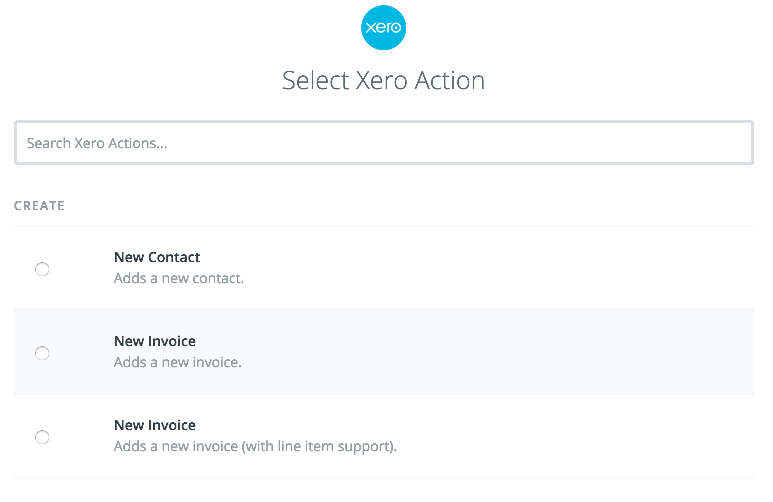
Task: Click the blue Xero logo icon
Action: click(383, 28)
